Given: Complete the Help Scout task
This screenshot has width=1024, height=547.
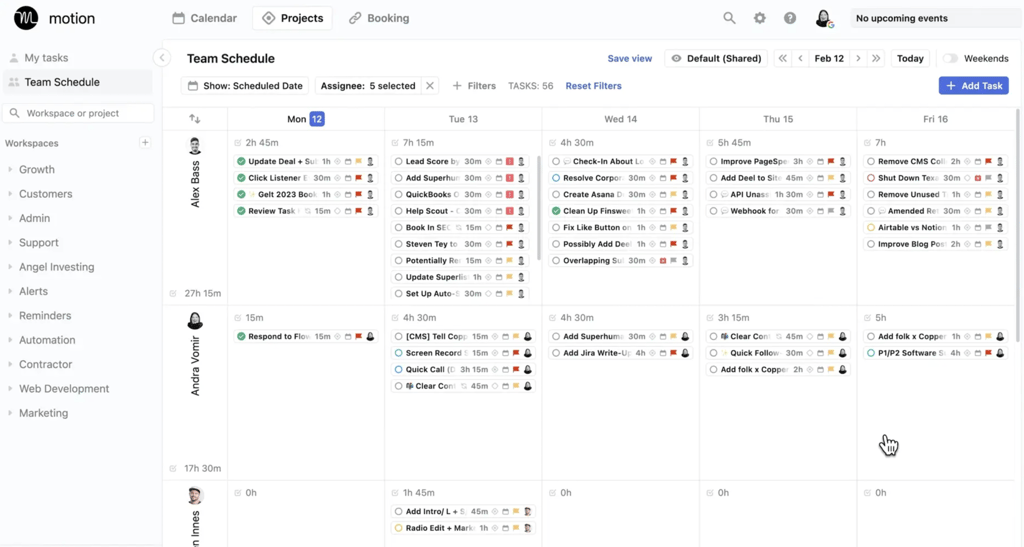Looking at the screenshot, I should (x=398, y=211).
